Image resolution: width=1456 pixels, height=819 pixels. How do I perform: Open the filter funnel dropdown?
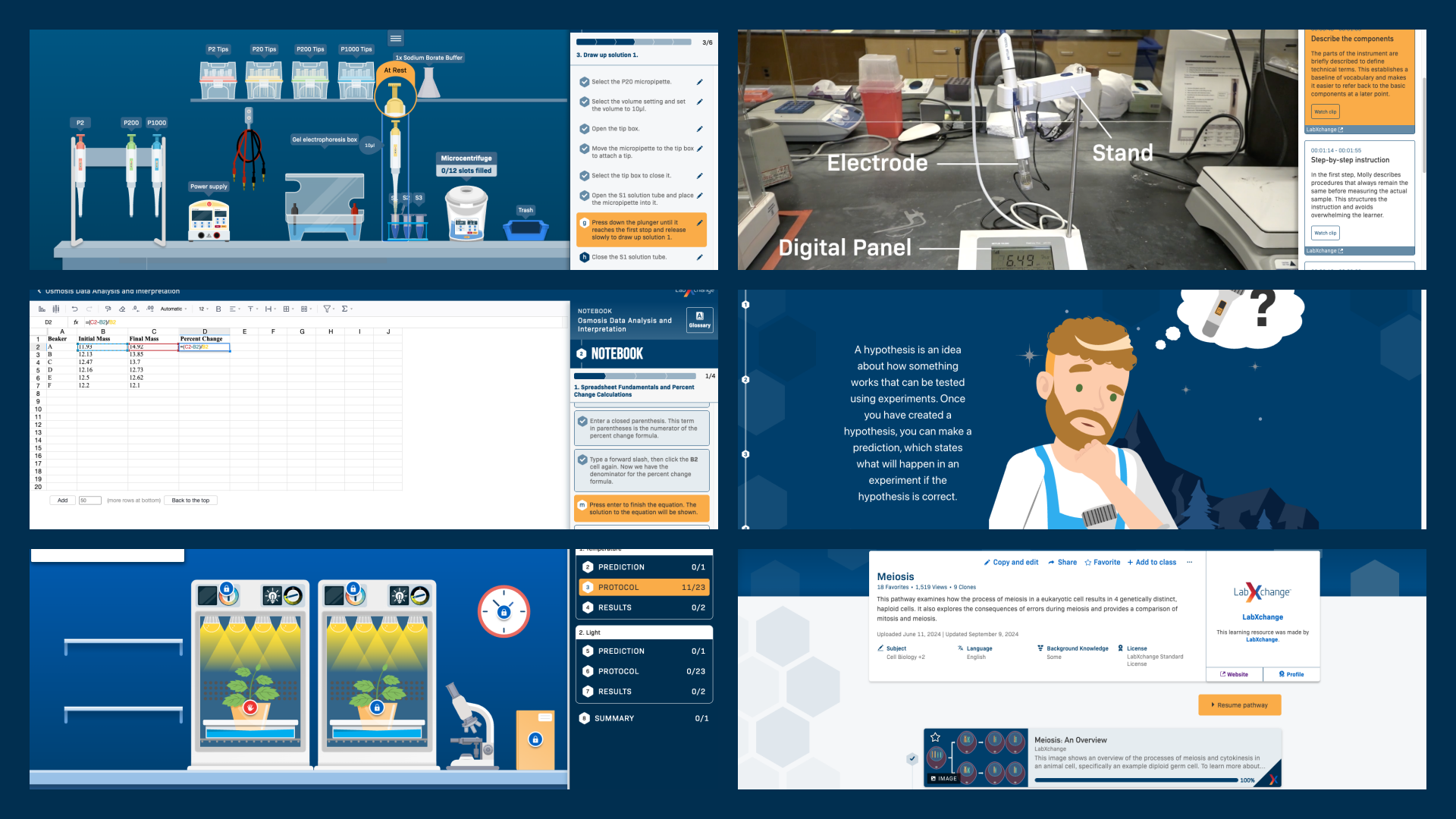coord(329,309)
